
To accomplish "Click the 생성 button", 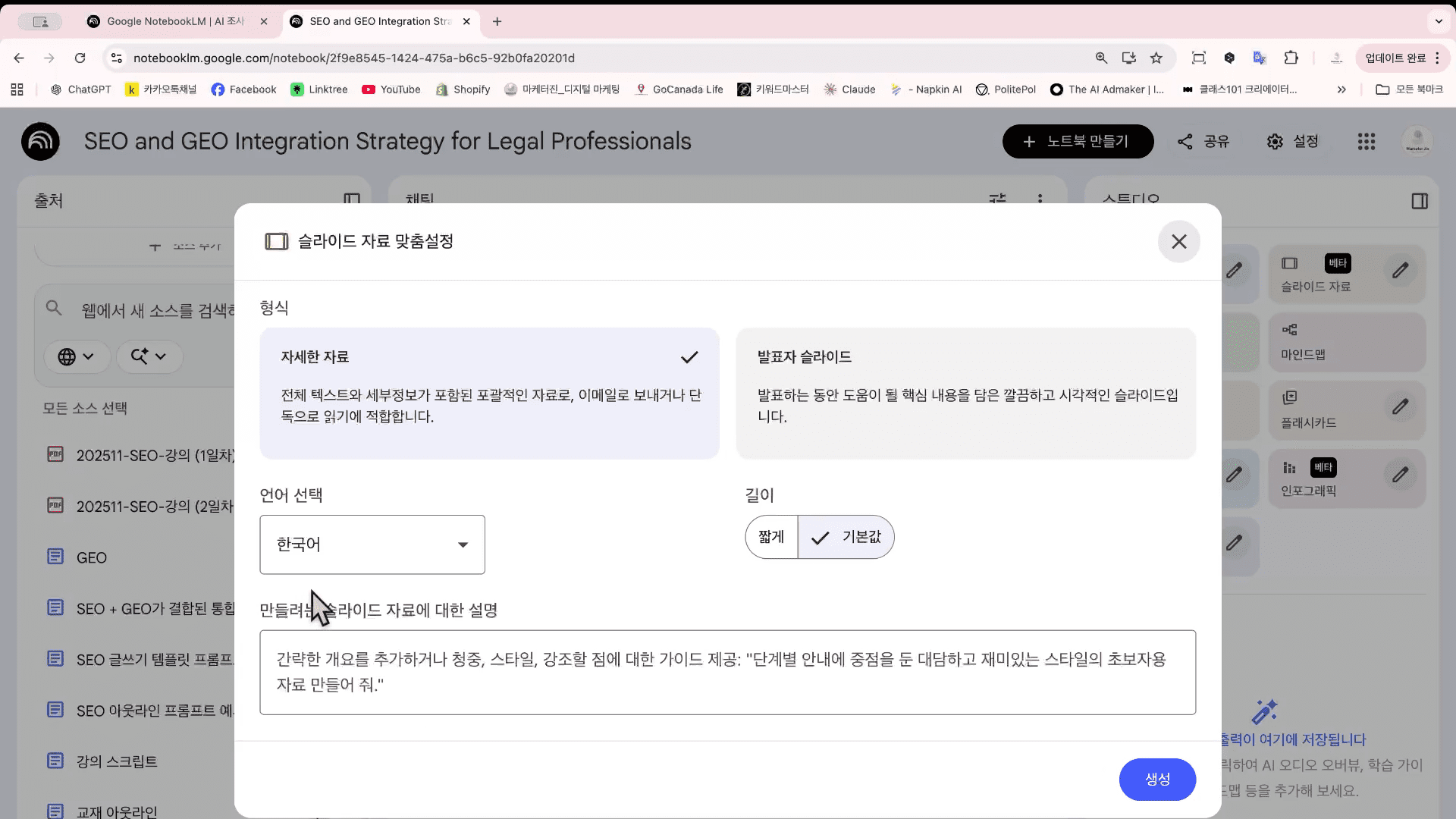I will 1156,779.
